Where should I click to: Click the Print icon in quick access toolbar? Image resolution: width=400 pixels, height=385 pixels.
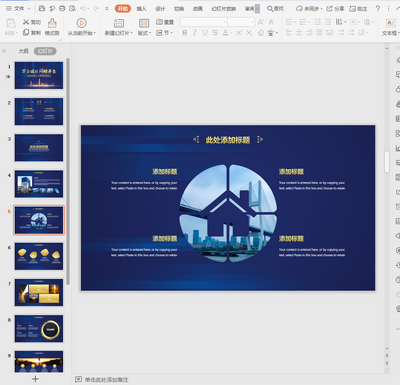(x=62, y=8)
